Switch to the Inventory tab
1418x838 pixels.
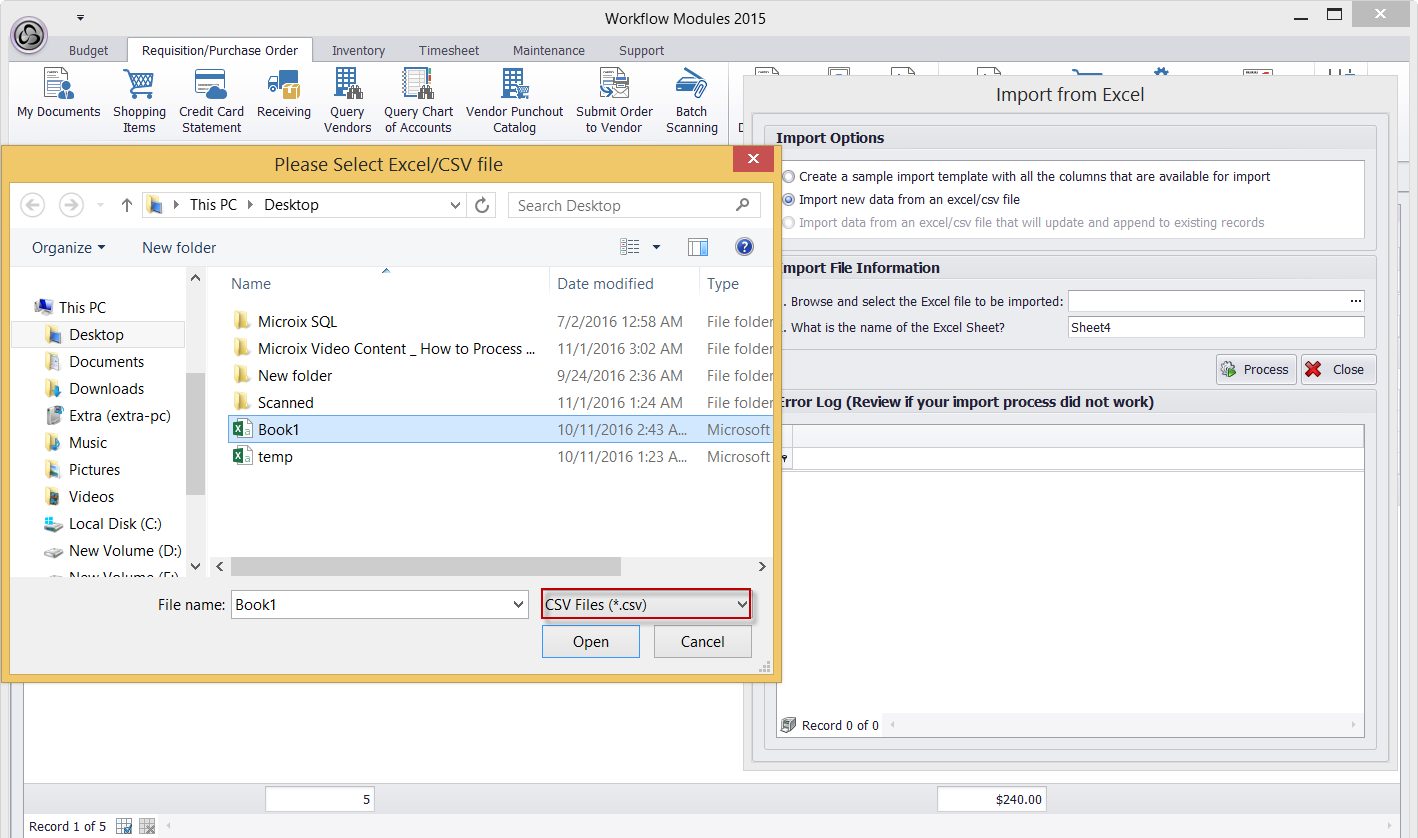pos(358,50)
